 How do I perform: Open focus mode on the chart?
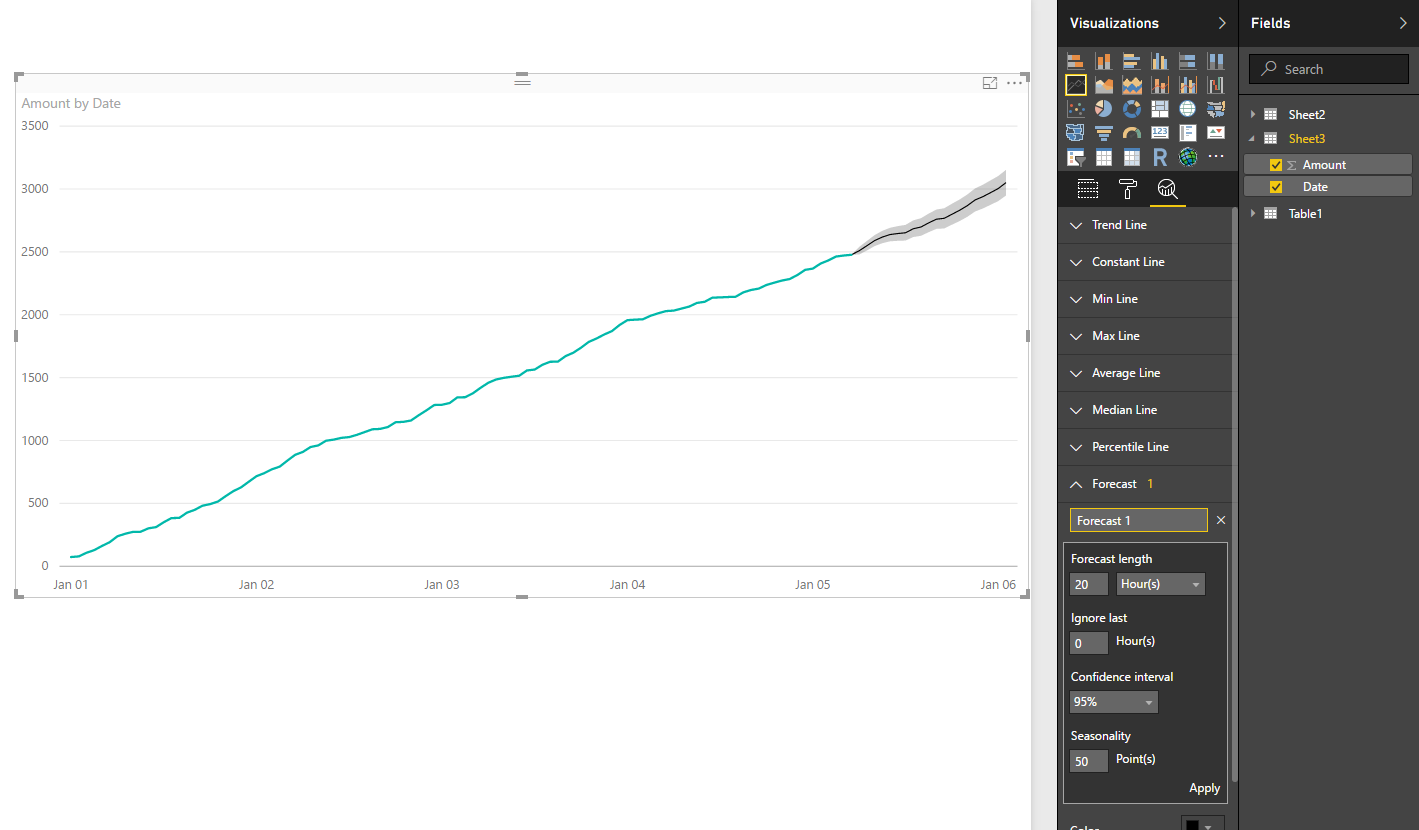(x=990, y=83)
